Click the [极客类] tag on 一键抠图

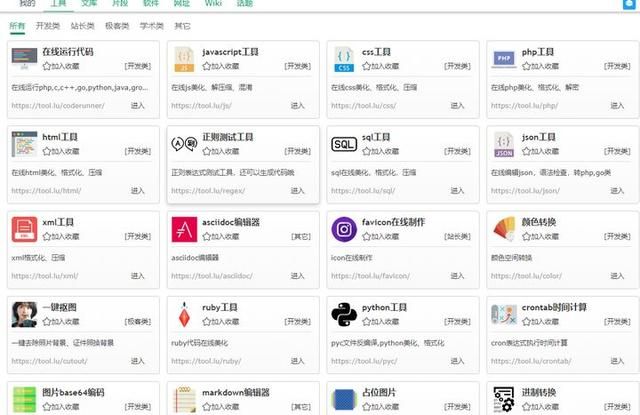[138, 322]
